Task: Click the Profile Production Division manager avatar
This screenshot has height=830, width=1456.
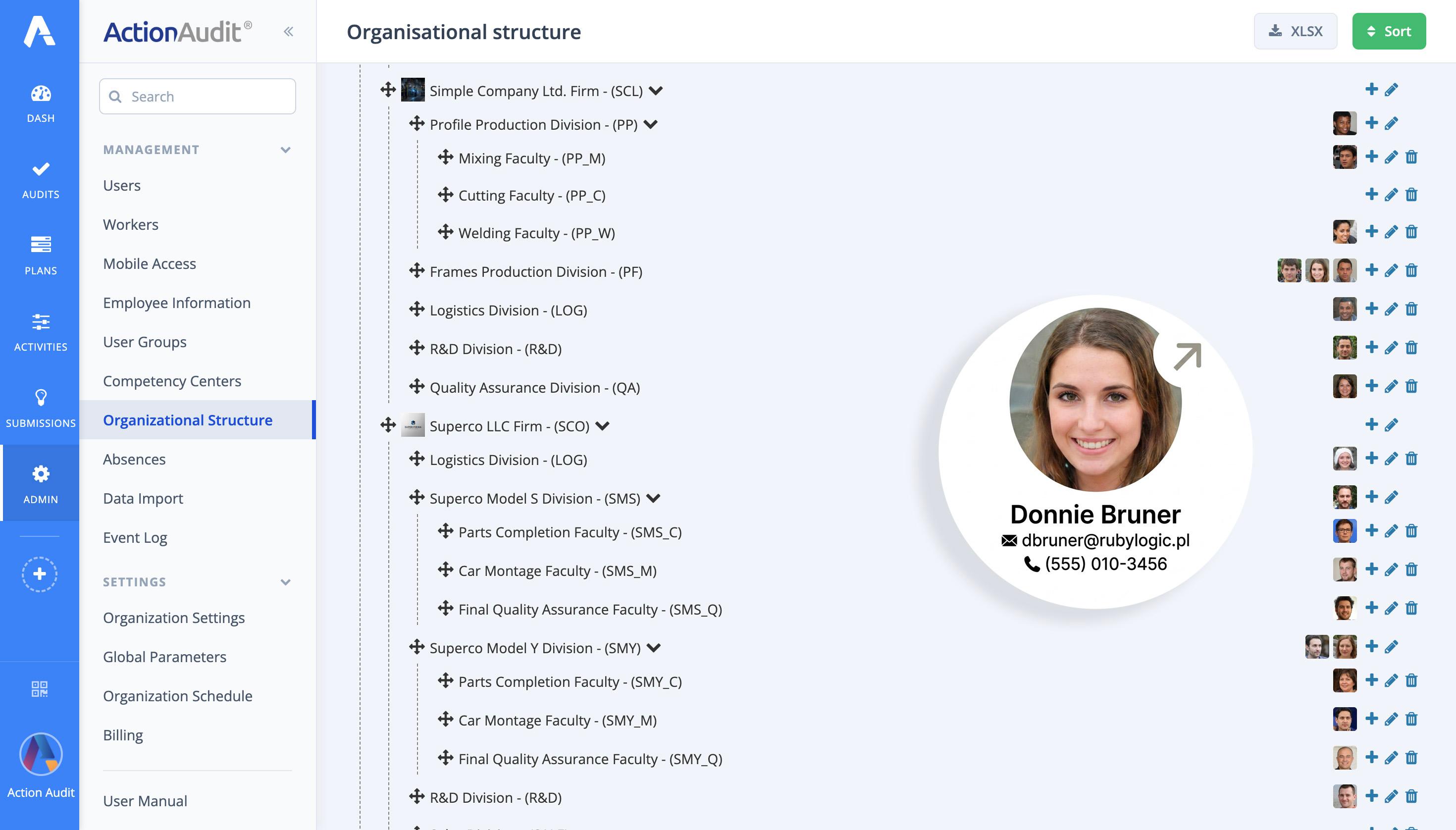Action: 1344,124
